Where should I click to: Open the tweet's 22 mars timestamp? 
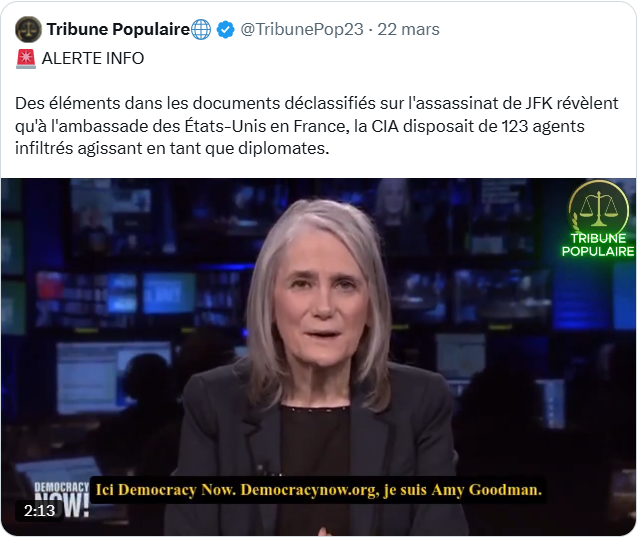point(408,29)
